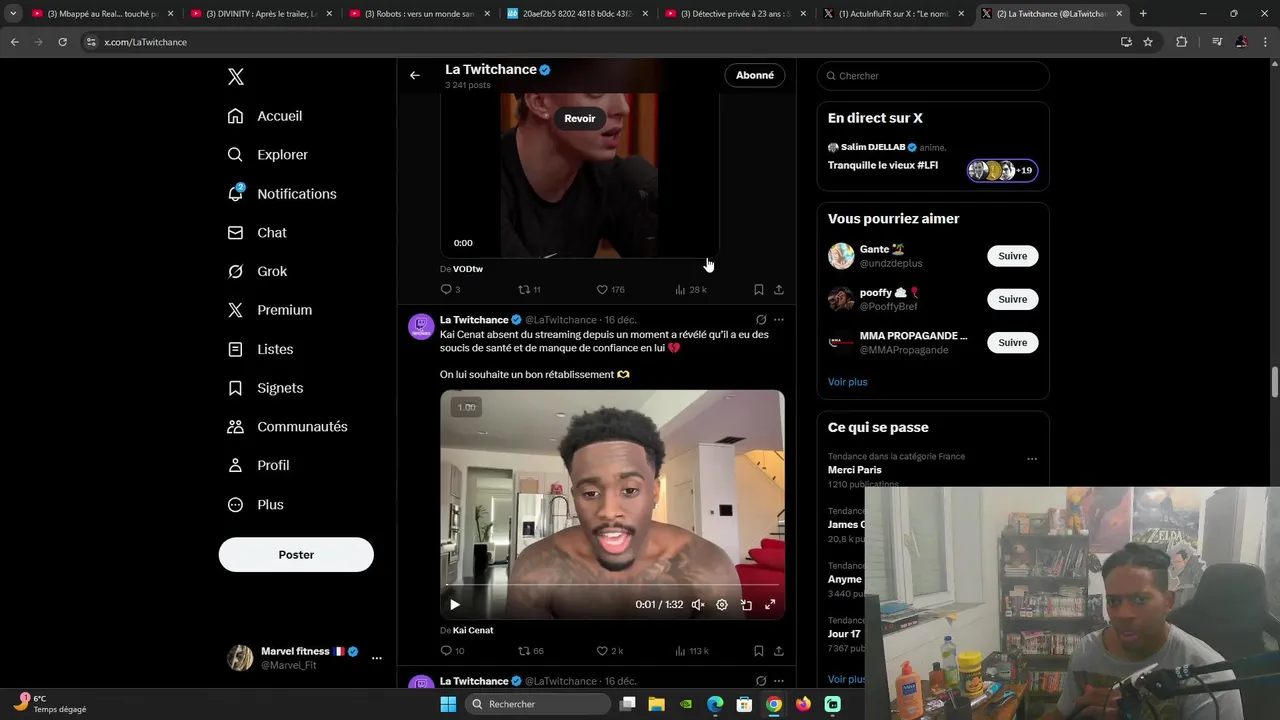
Task: Open browser extensions menu
Action: (1182, 42)
